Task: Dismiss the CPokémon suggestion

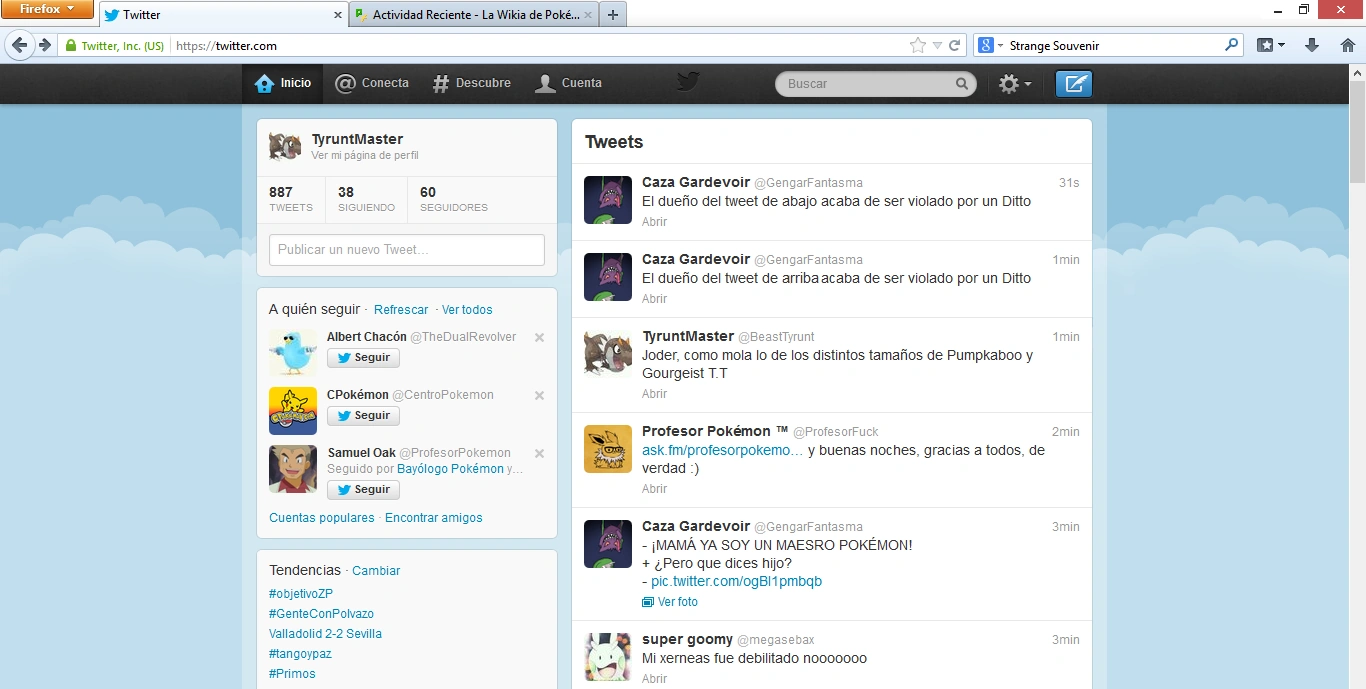Action: 539,395
